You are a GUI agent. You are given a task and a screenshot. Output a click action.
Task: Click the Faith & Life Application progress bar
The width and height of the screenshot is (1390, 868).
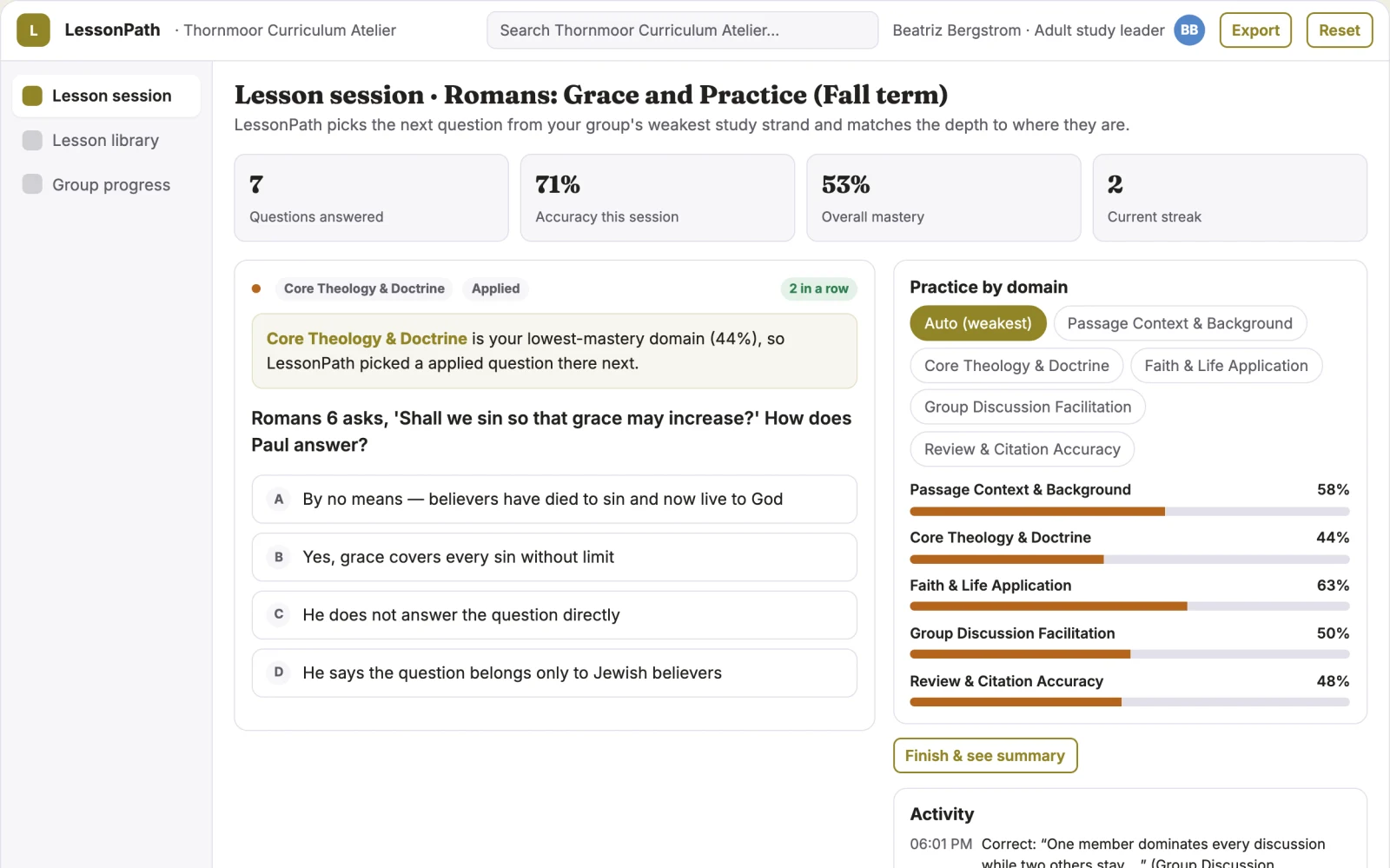pos(1129,606)
